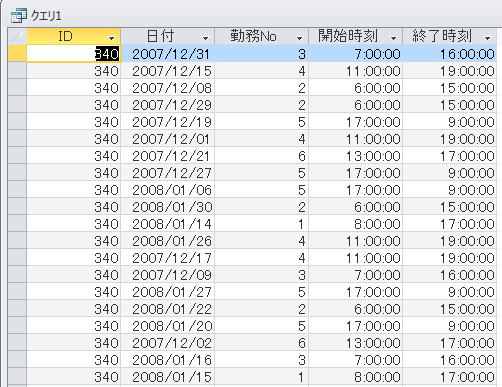502x387 pixels.
Task: Click date cell 2007/12/19
Action: pyautogui.click(x=168, y=122)
